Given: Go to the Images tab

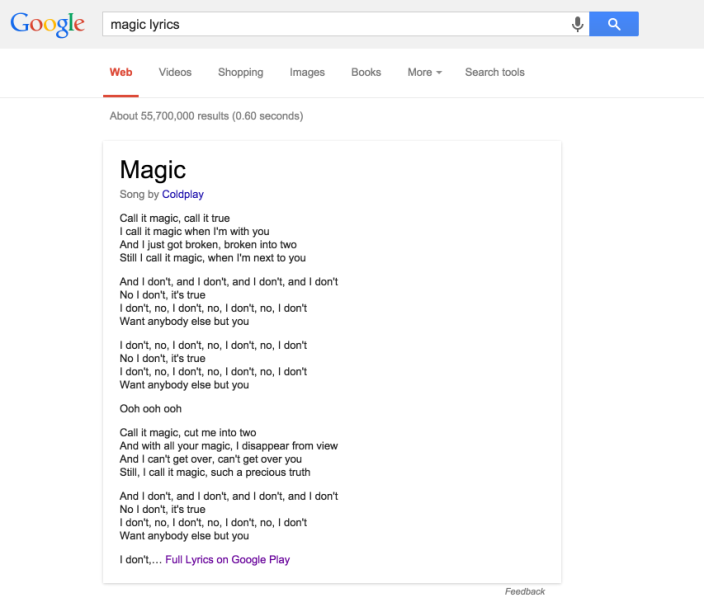Looking at the screenshot, I should click(x=307, y=72).
